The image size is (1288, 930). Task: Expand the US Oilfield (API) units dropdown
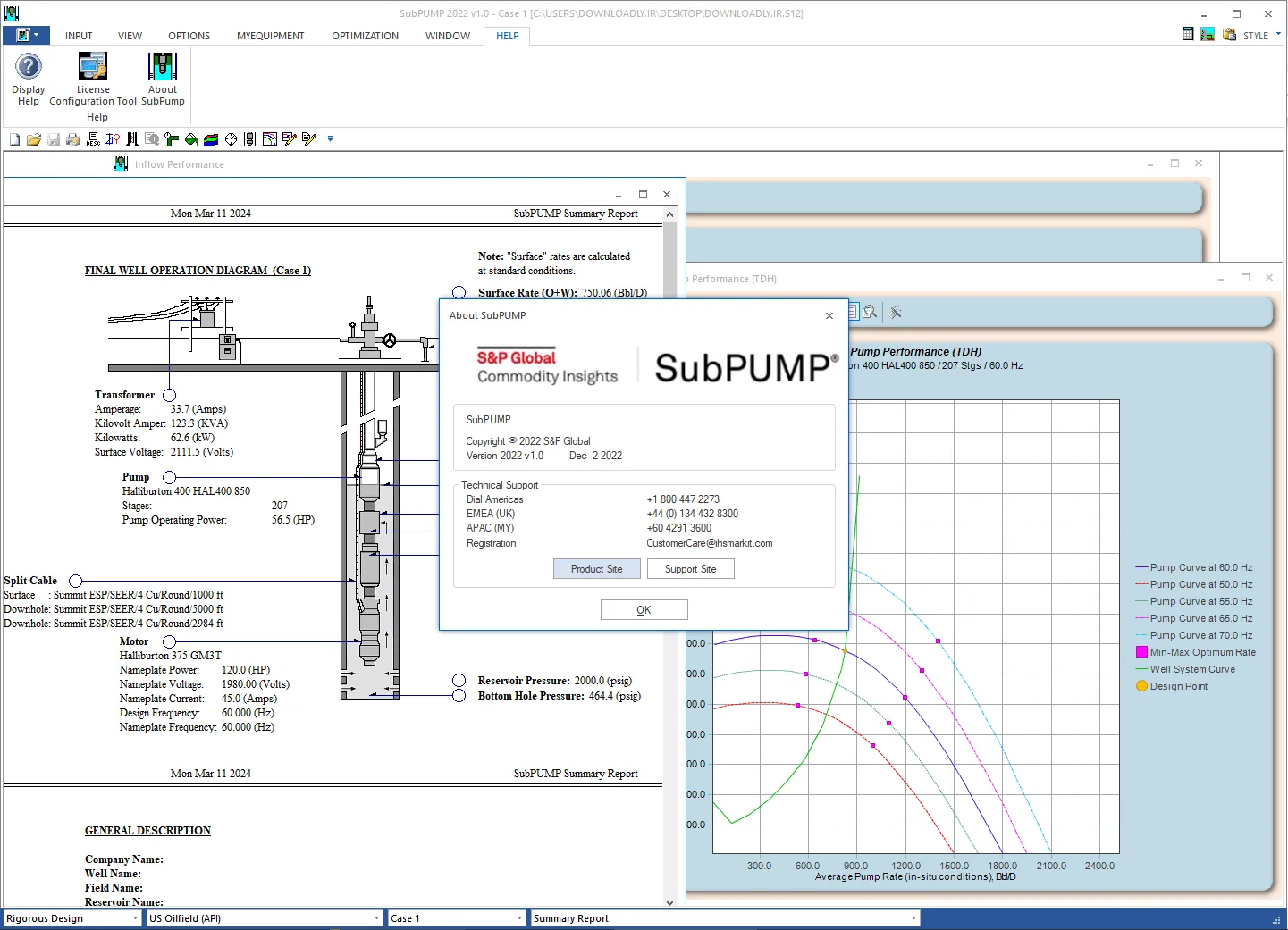coord(265,918)
